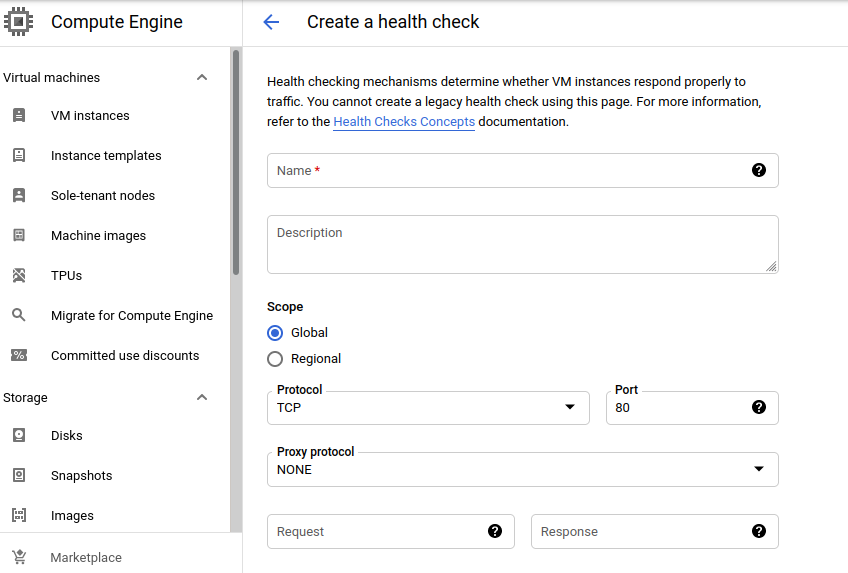Click into the Name input field

click(522, 170)
